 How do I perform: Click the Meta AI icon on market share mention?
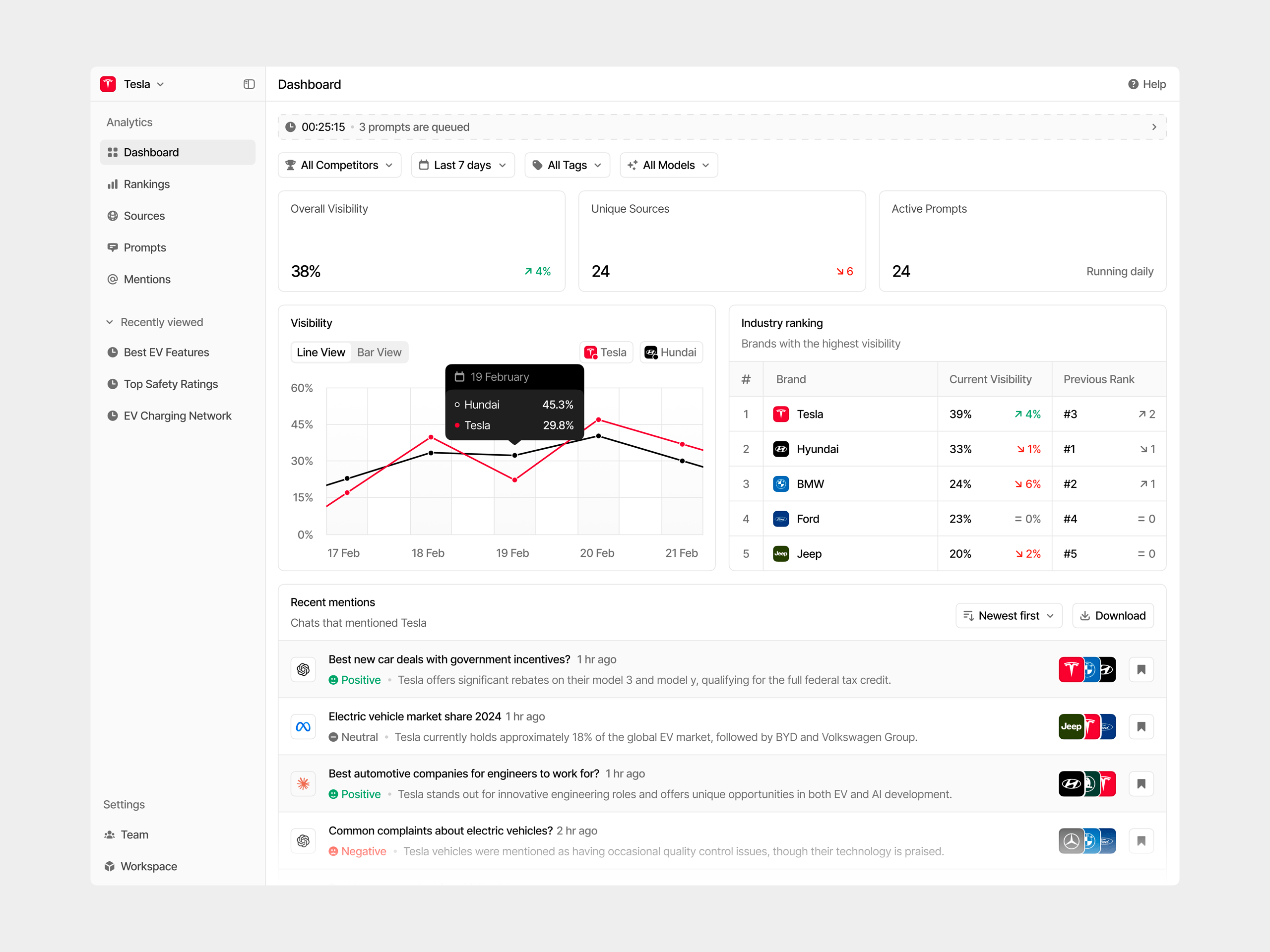click(x=303, y=727)
